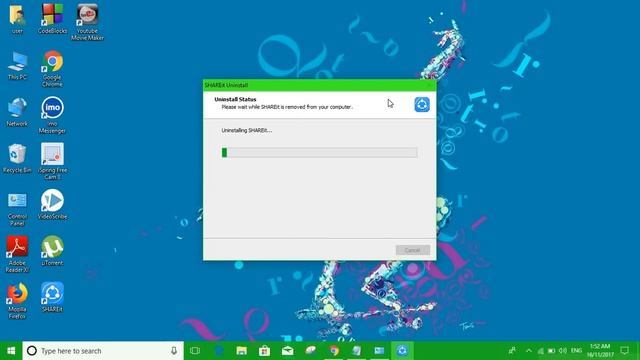Open Task View from the taskbar
This screenshot has width=640, height=360.
tap(195, 351)
